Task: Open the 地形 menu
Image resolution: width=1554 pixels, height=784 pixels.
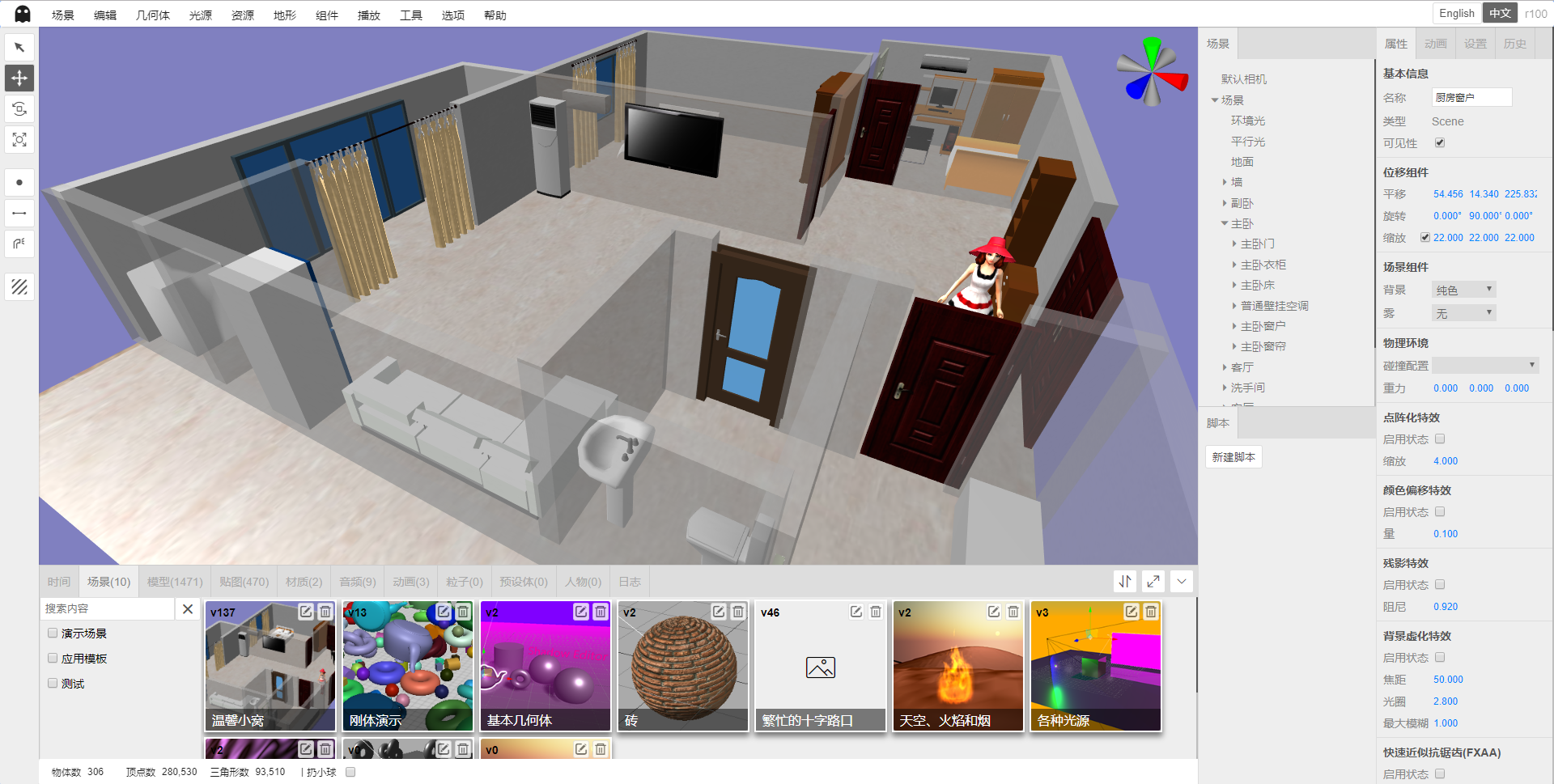Action: pyautogui.click(x=284, y=15)
